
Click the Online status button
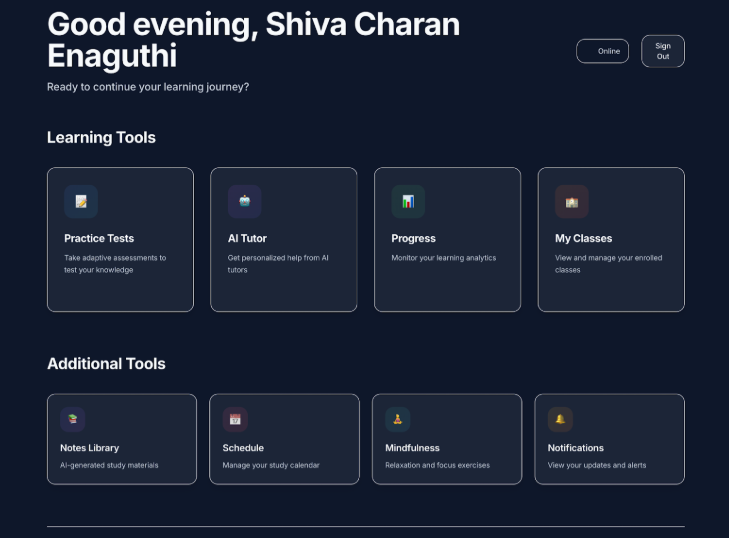tap(602, 51)
